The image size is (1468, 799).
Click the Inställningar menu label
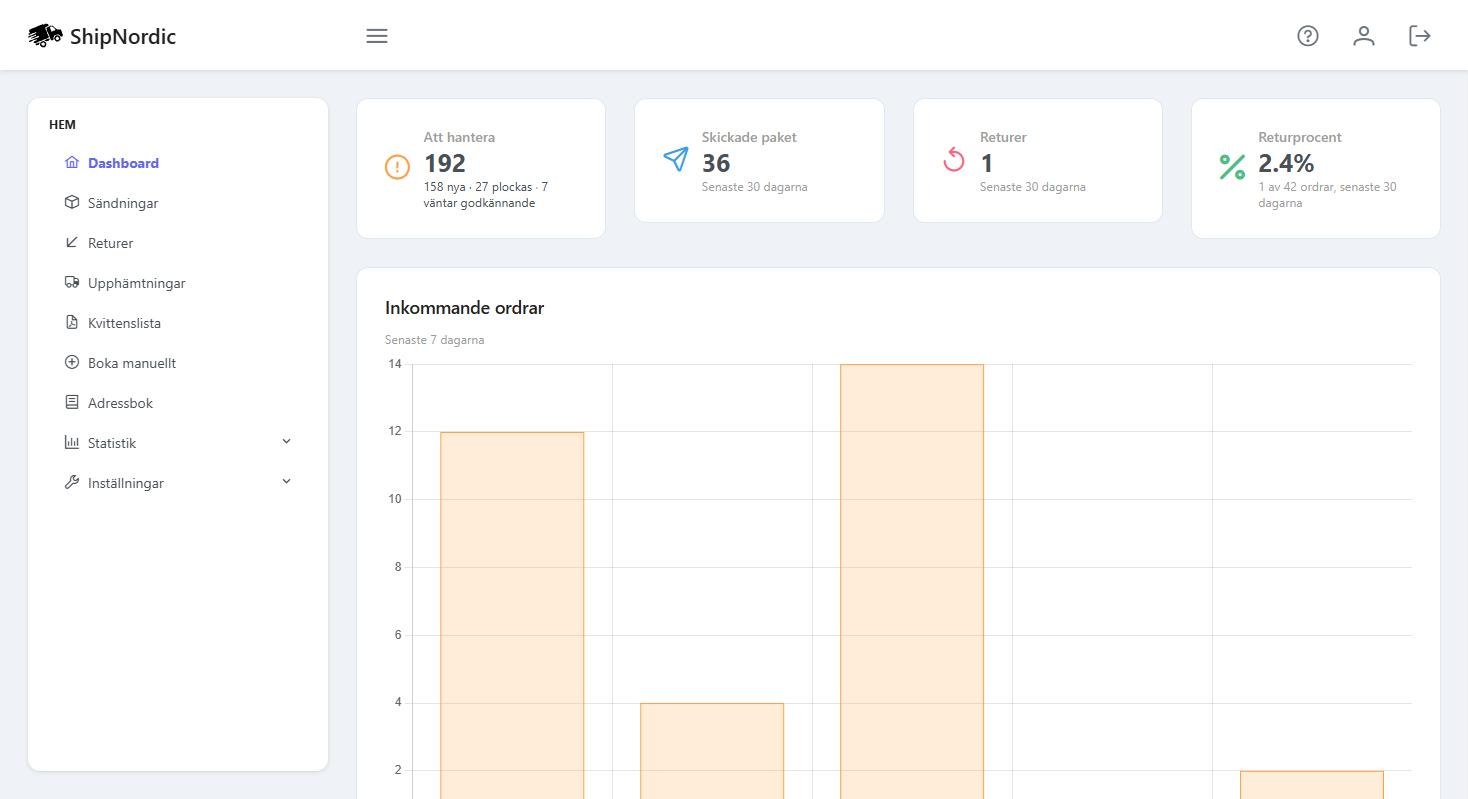tap(126, 483)
